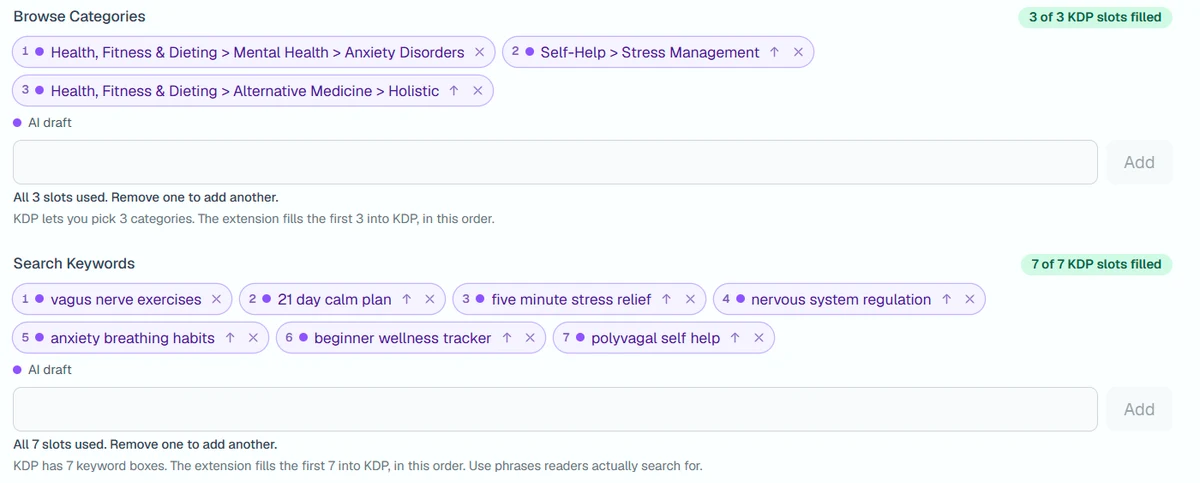Move Stress Management category up
This screenshot has height=483, width=1200.
pyautogui.click(x=774, y=52)
